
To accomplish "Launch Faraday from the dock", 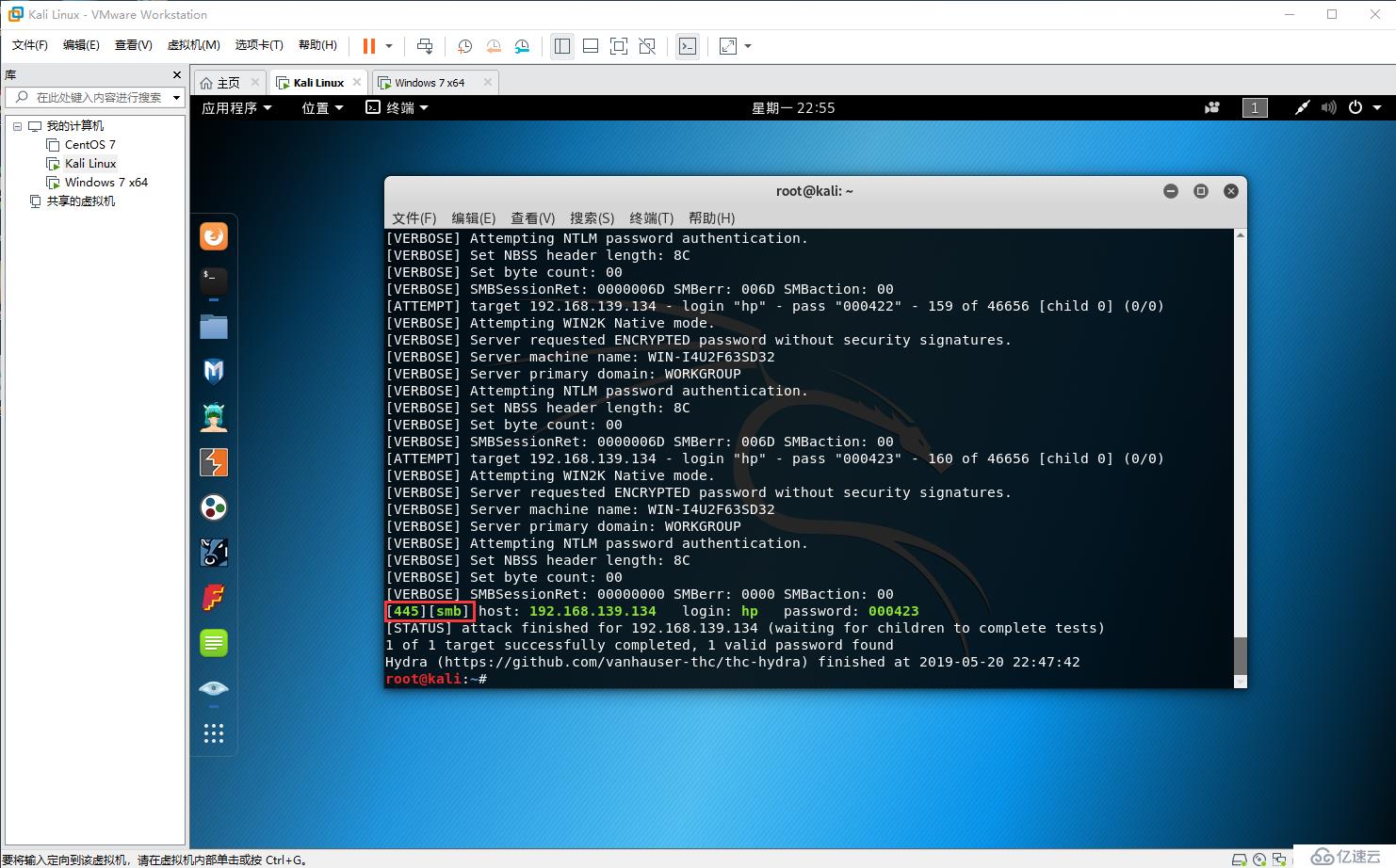I will point(214,598).
